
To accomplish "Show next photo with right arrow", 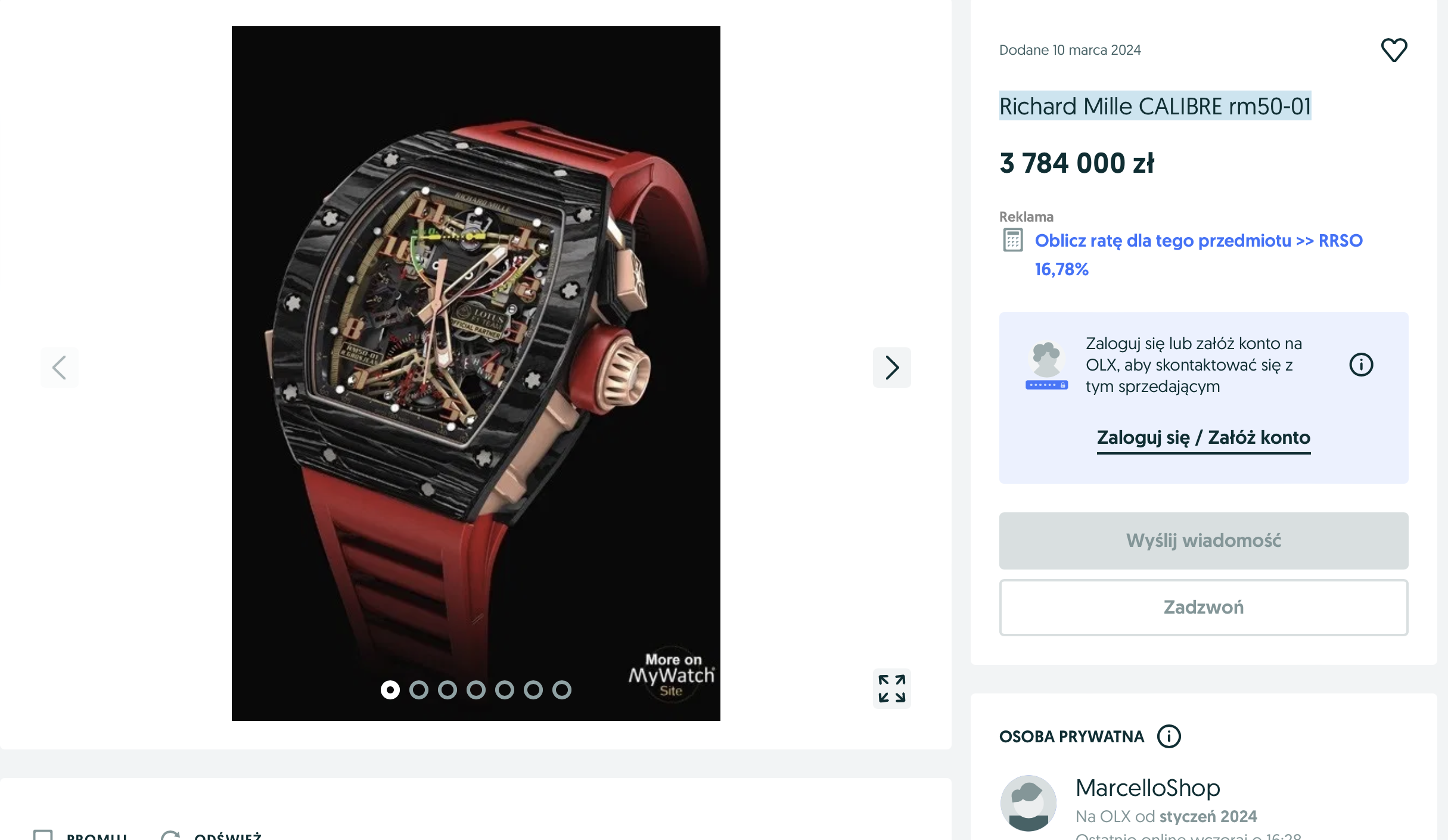I will pyautogui.click(x=891, y=368).
